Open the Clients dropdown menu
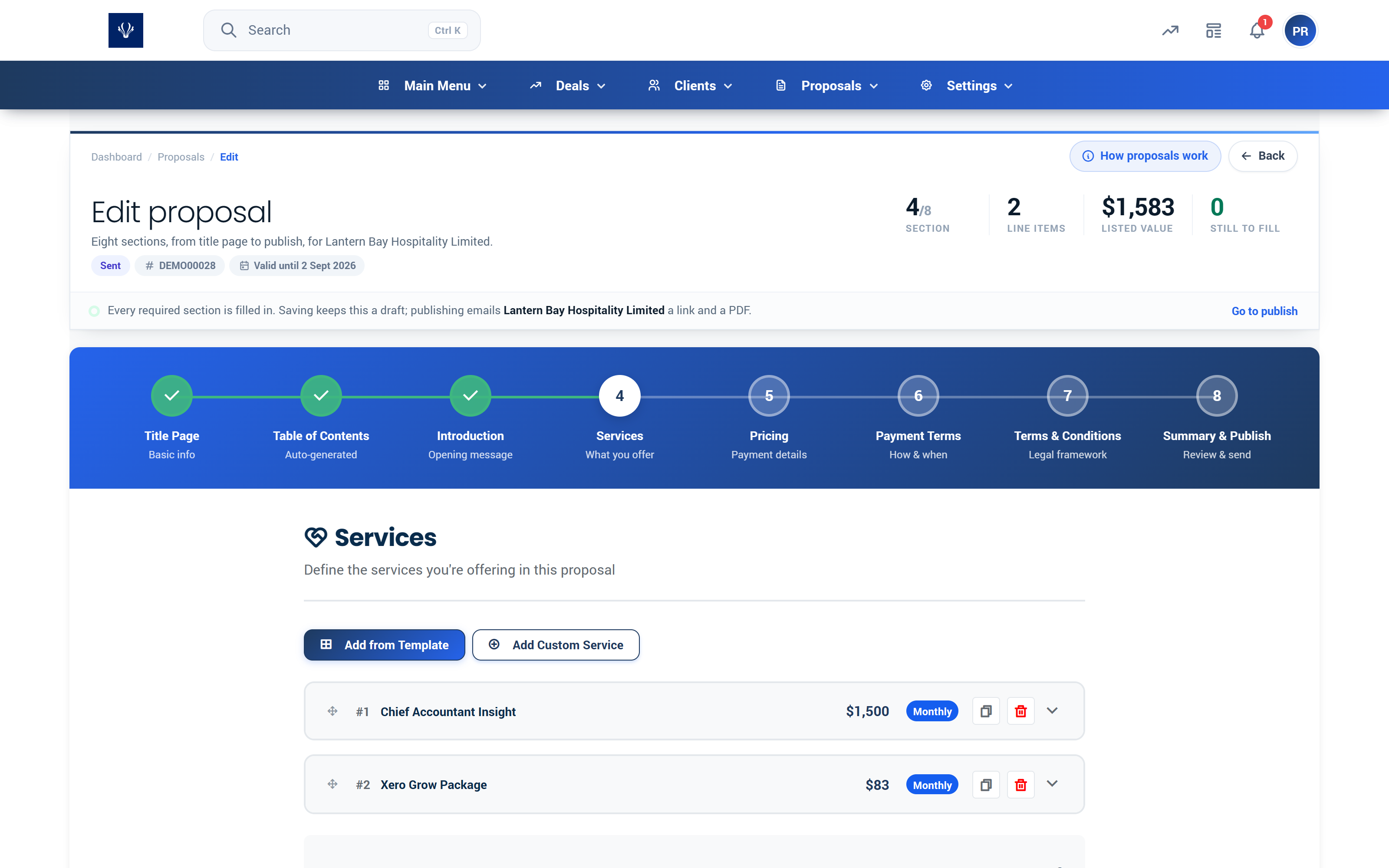 pyautogui.click(x=690, y=85)
